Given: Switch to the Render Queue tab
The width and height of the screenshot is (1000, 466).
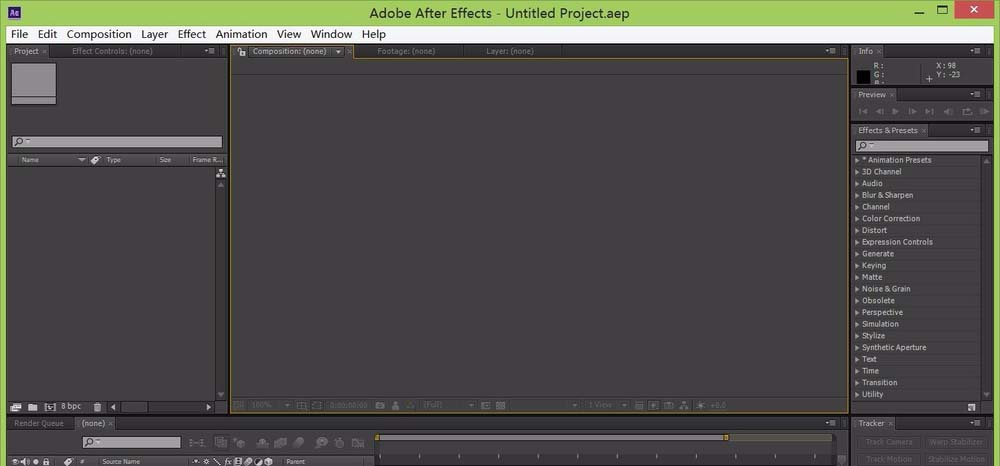Looking at the screenshot, I should 39,423.
